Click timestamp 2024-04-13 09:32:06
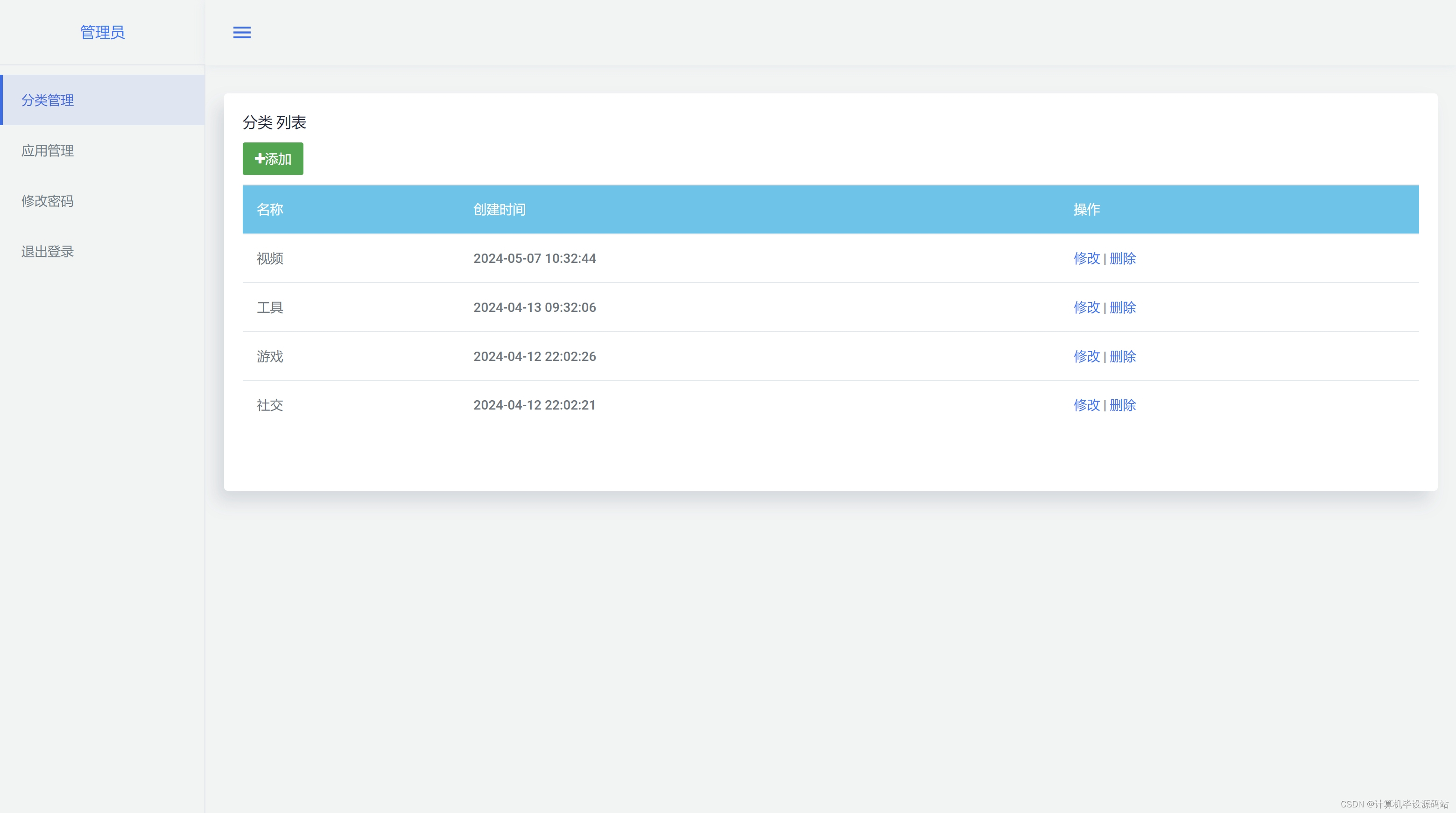Image resolution: width=1456 pixels, height=813 pixels. pos(534,308)
